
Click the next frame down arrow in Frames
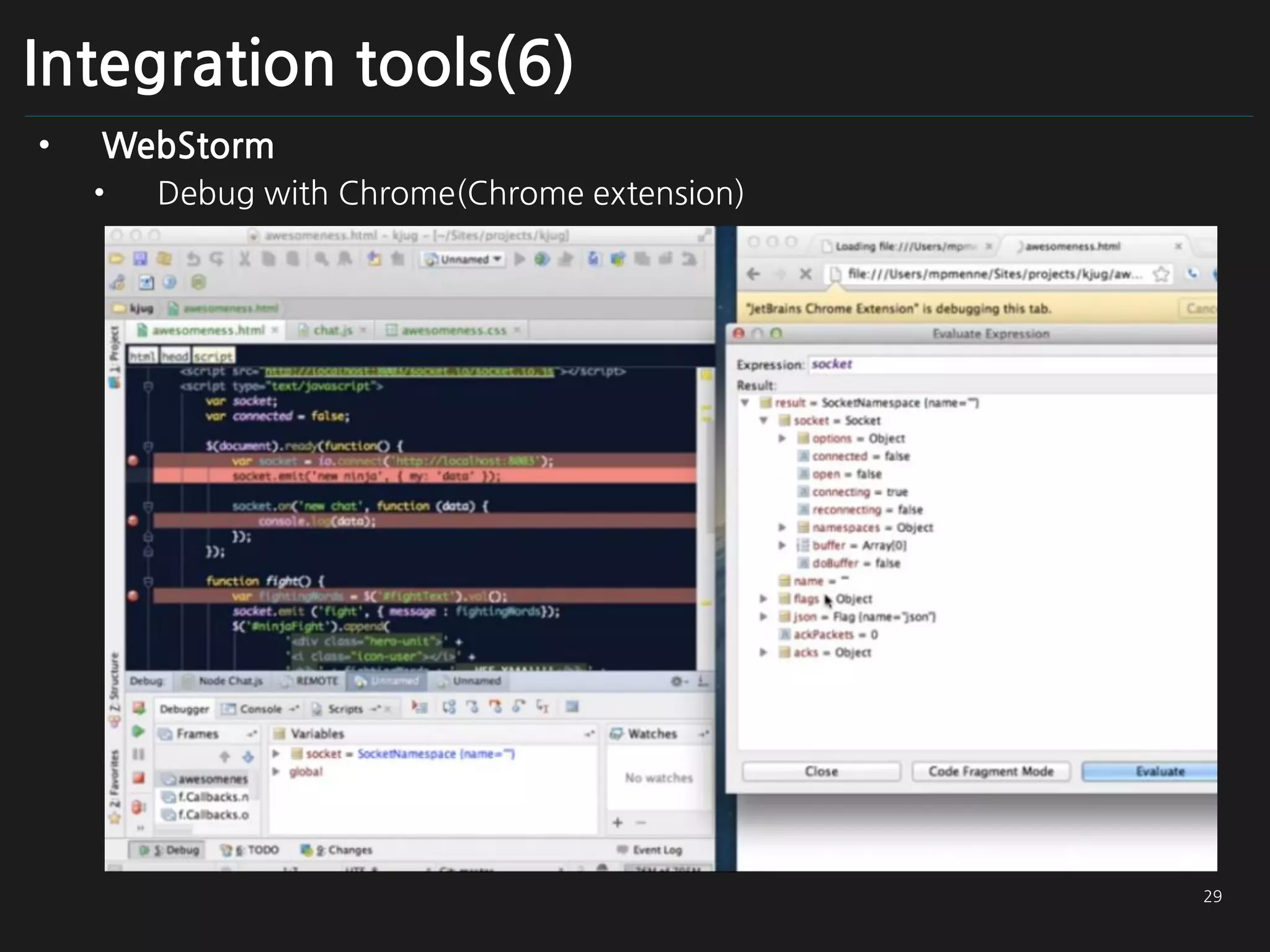coord(248,756)
